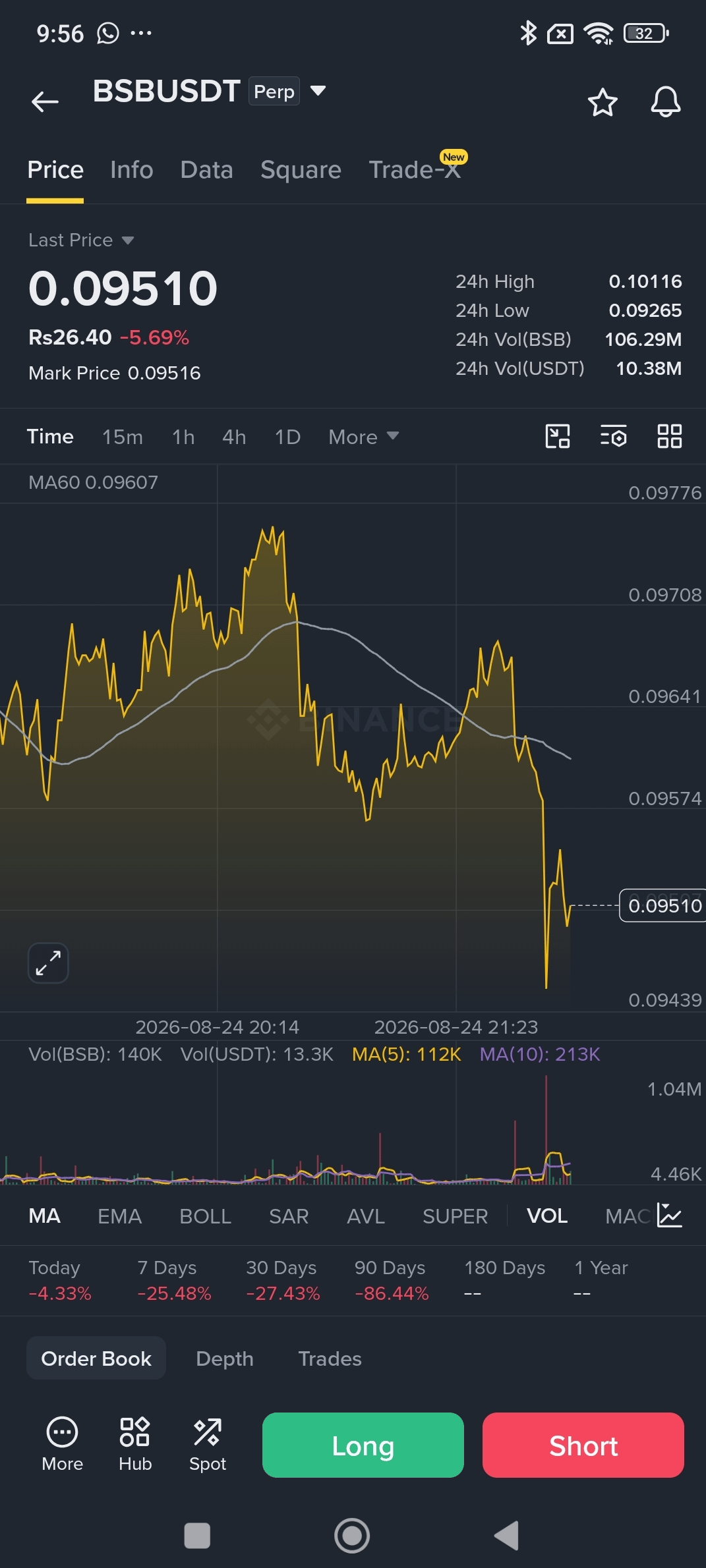
Task: Switch to the Trades view
Action: [330, 1358]
